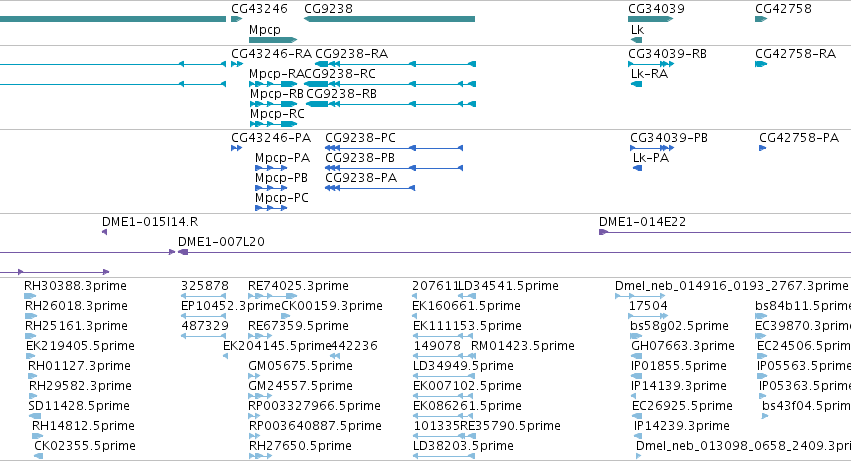Viewport: 851px width, 461px height.
Task: Click EST EK219405.5prime
Action: tap(80, 346)
